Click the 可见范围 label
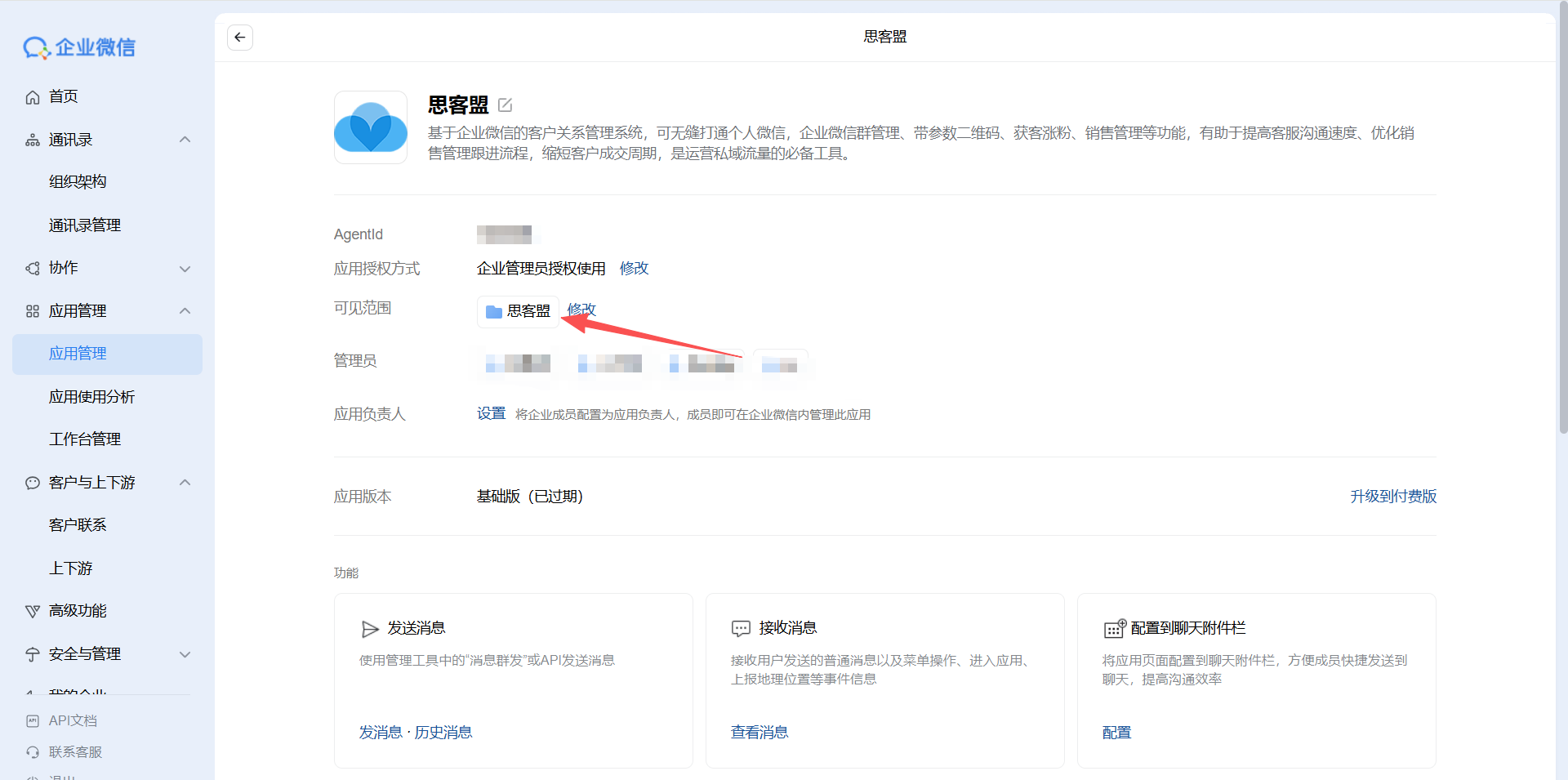The image size is (1568, 780). pyautogui.click(x=363, y=308)
